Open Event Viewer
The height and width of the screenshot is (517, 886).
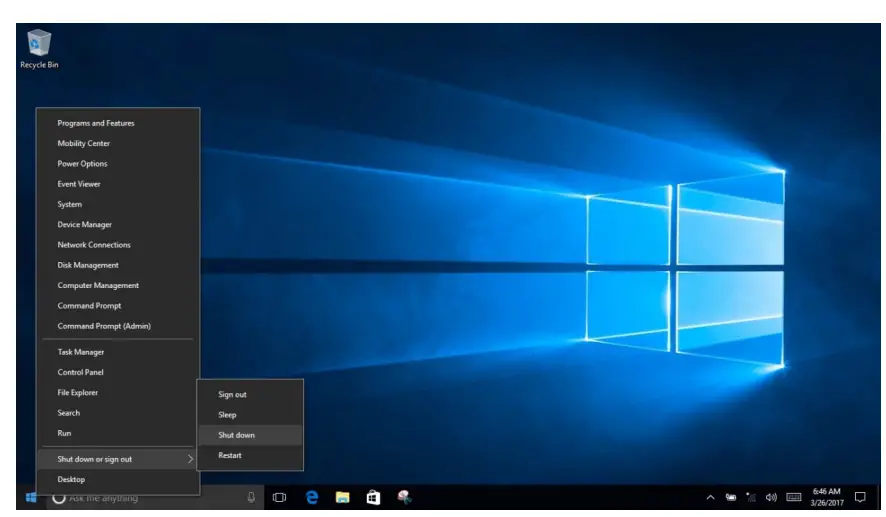pyautogui.click(x=118, y=184)
